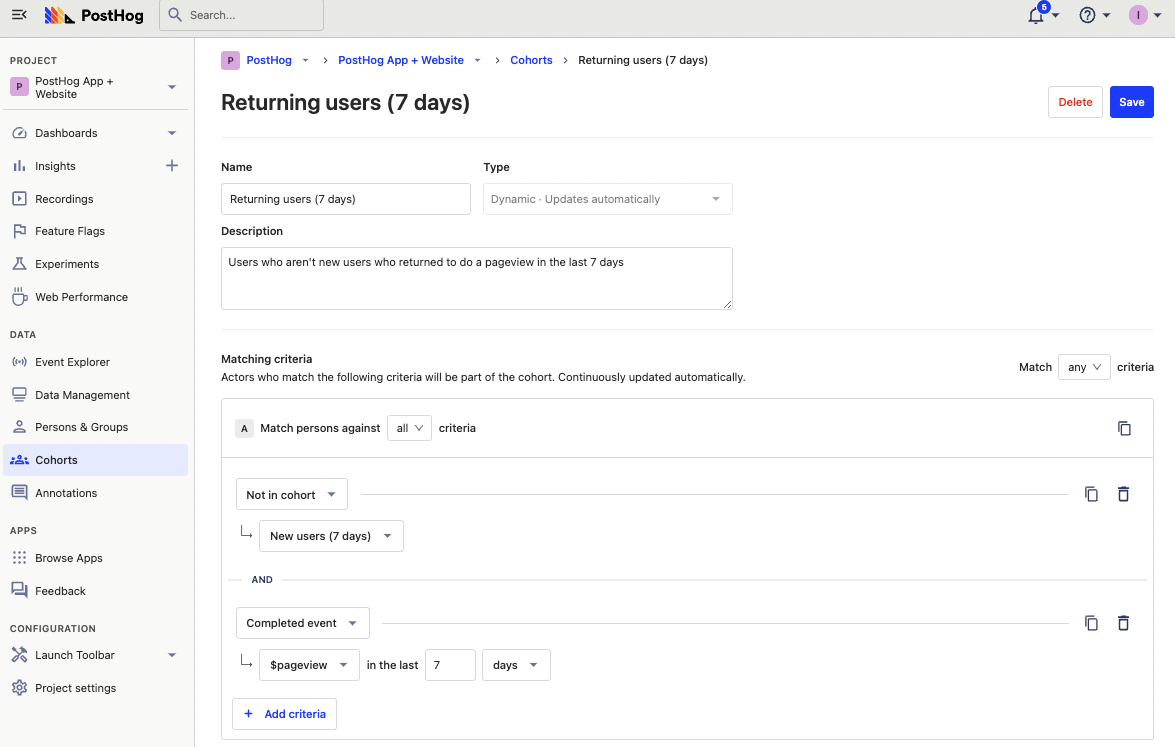Collapse the sidebar with the hamburger icon
Screen dimensions: 1175x747
[19, 15]
